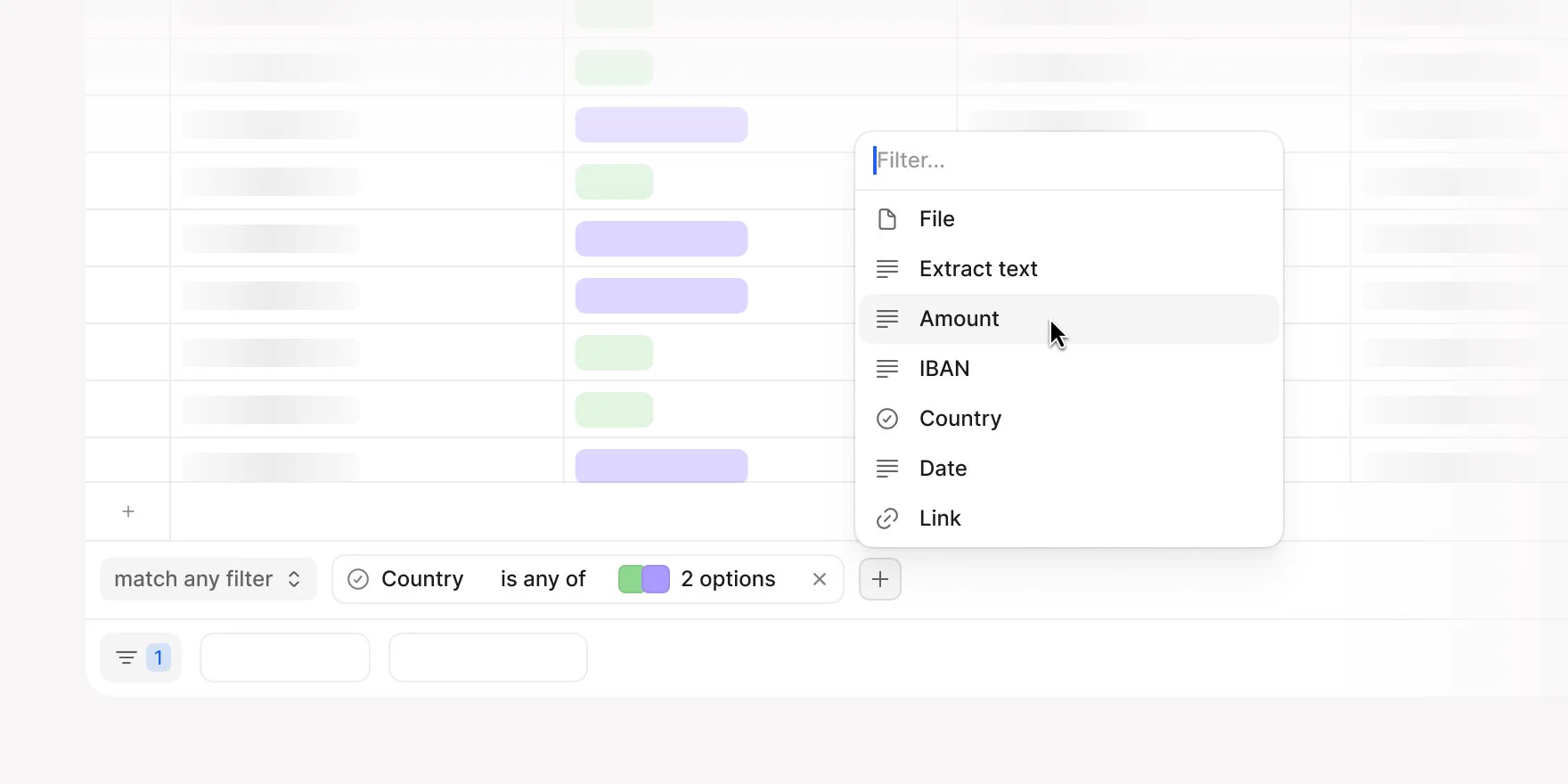This screenshot has height=784, width=1568.
Task: Pick Link from the field list
Action: pyautogui.click(x=1068, y=519)
